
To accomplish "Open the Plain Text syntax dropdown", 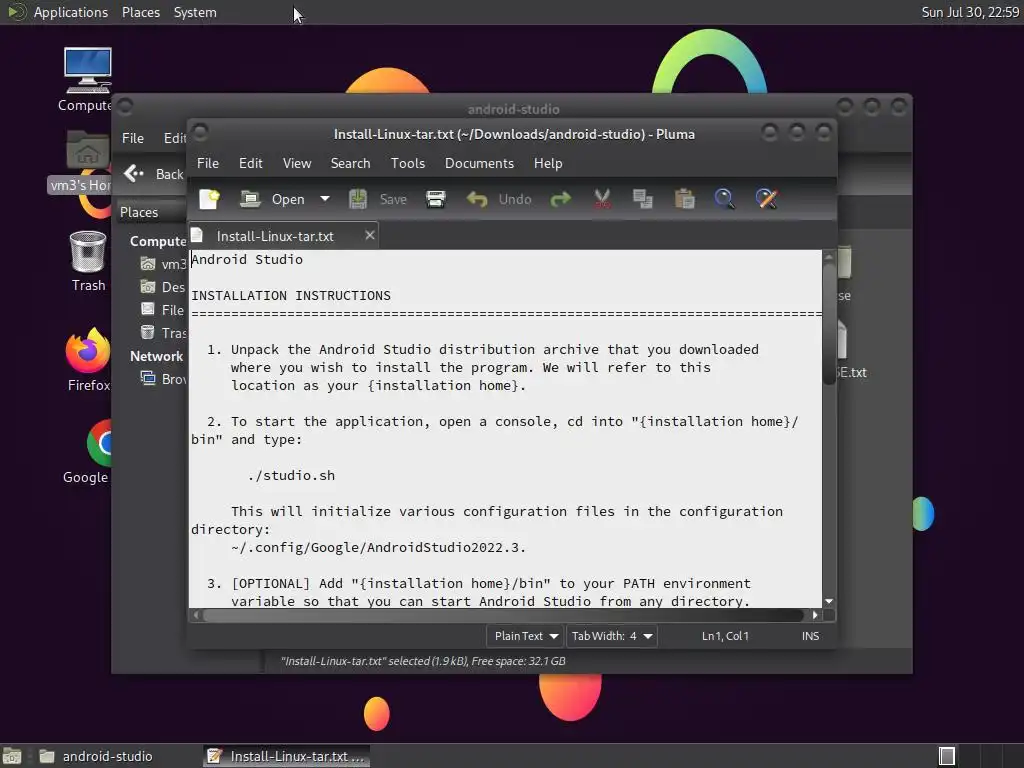I will point(525,636).
